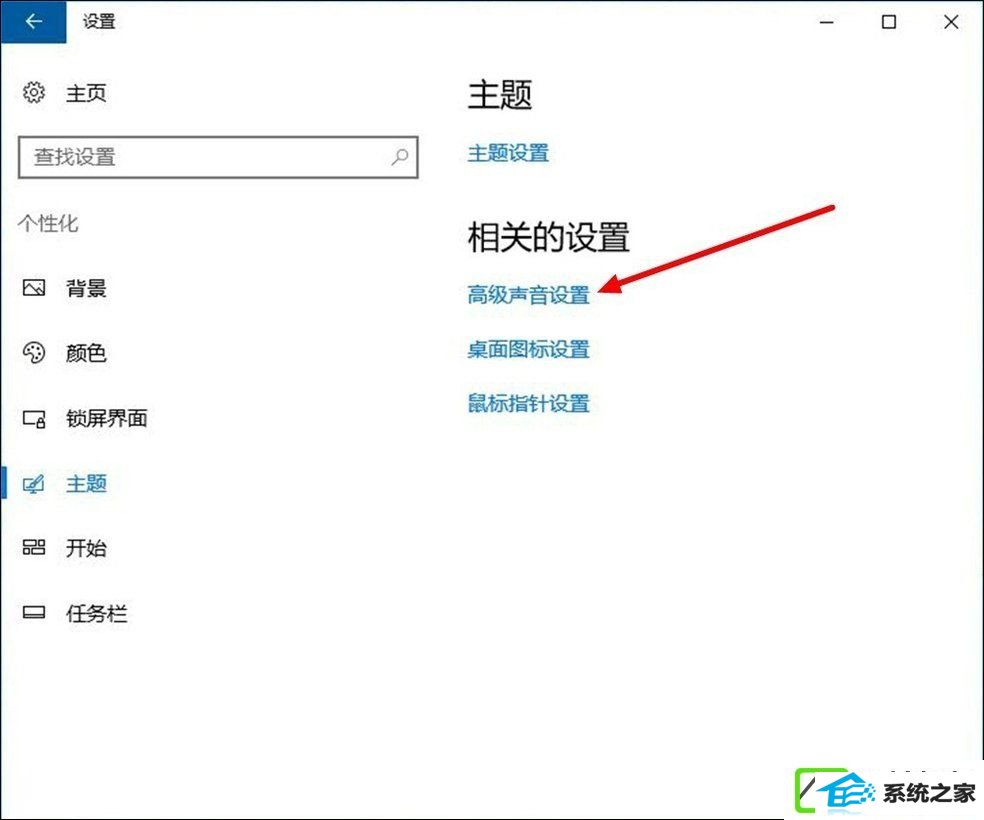Close the 设置 window
This screenshot has width=984, height=820.
coord(951,22)
